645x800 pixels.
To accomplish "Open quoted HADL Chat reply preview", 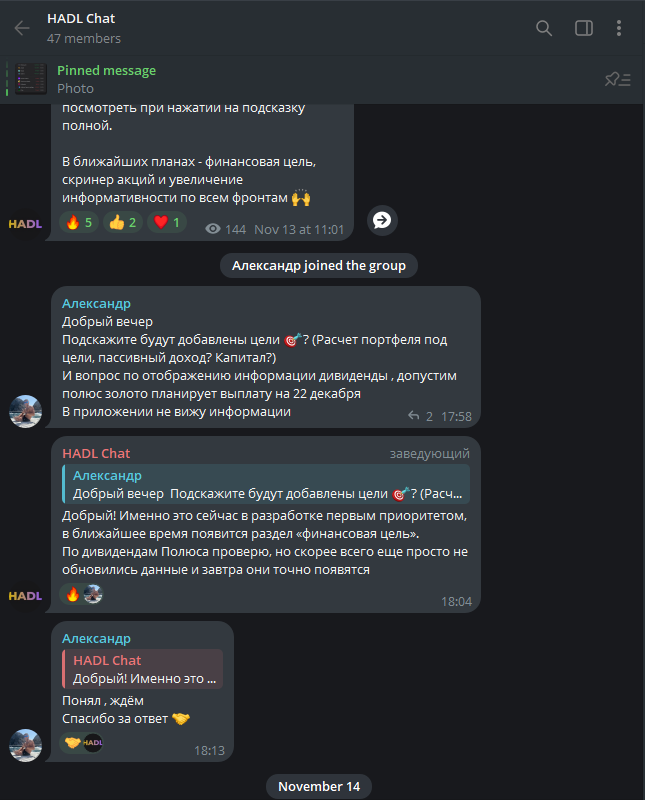I will pyautogui.click(x=142, y=669).
